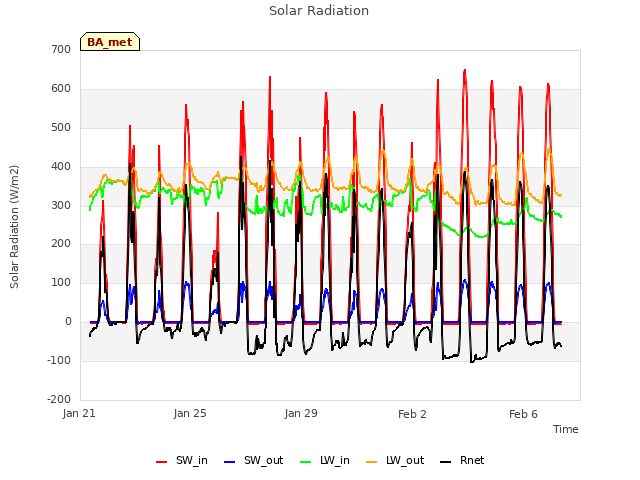Click the -200 y-axis tick label
The width and height of the screenshot is (640, 480).
(x=59, y=399)
